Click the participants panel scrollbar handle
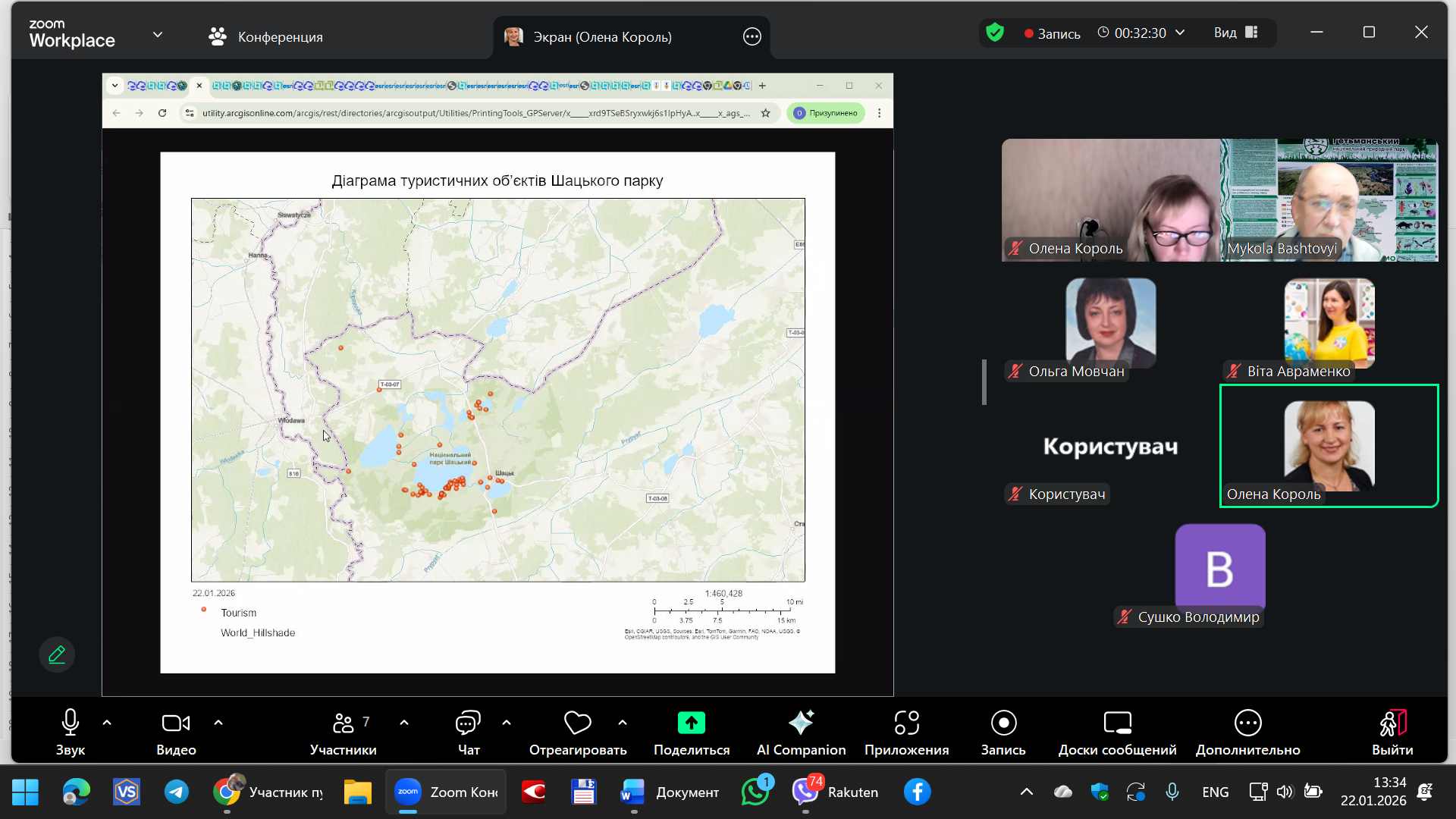Viewport: 1456px width, 819px height. point(984,381)
